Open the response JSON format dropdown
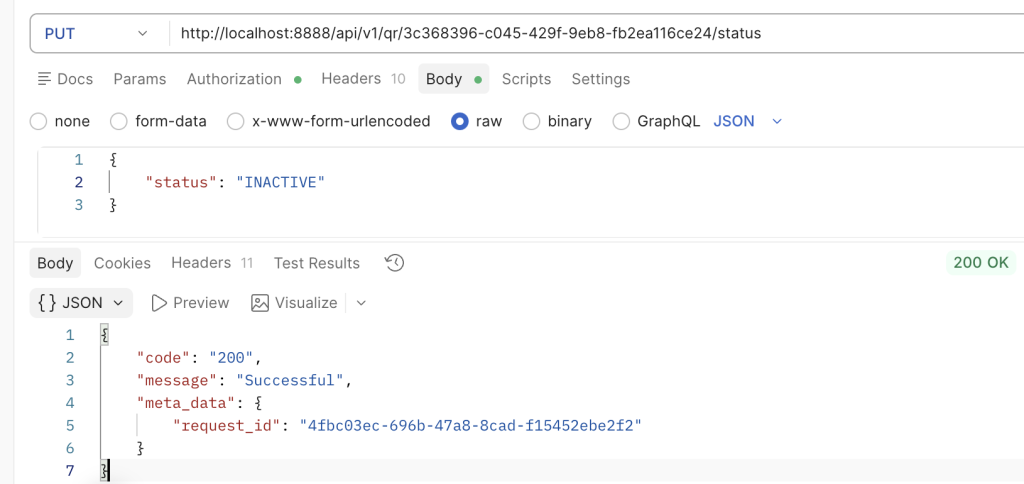1024x484 pixels. pyautogui.click(x=81, y=303)
